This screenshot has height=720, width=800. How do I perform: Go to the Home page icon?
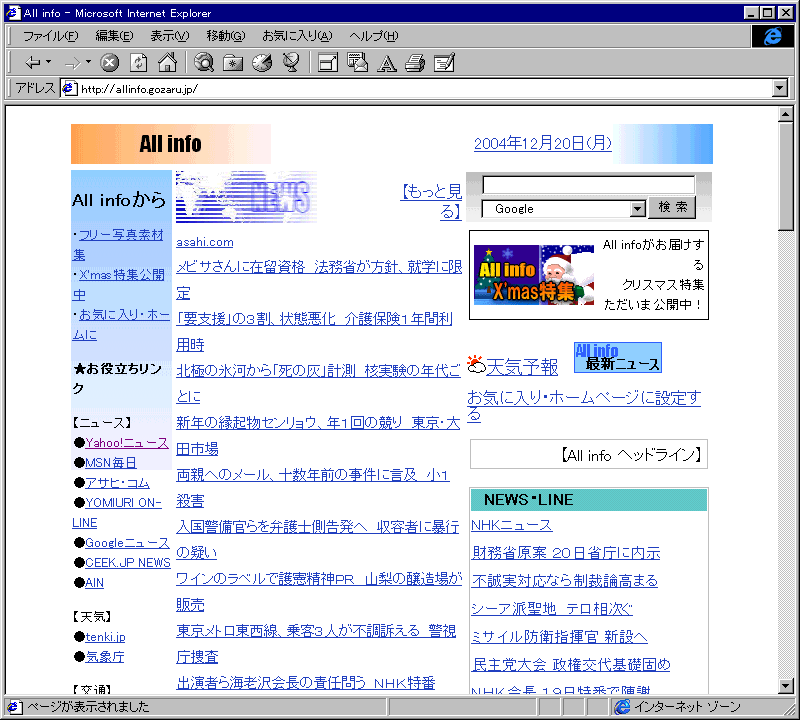(x=167, y=62)
